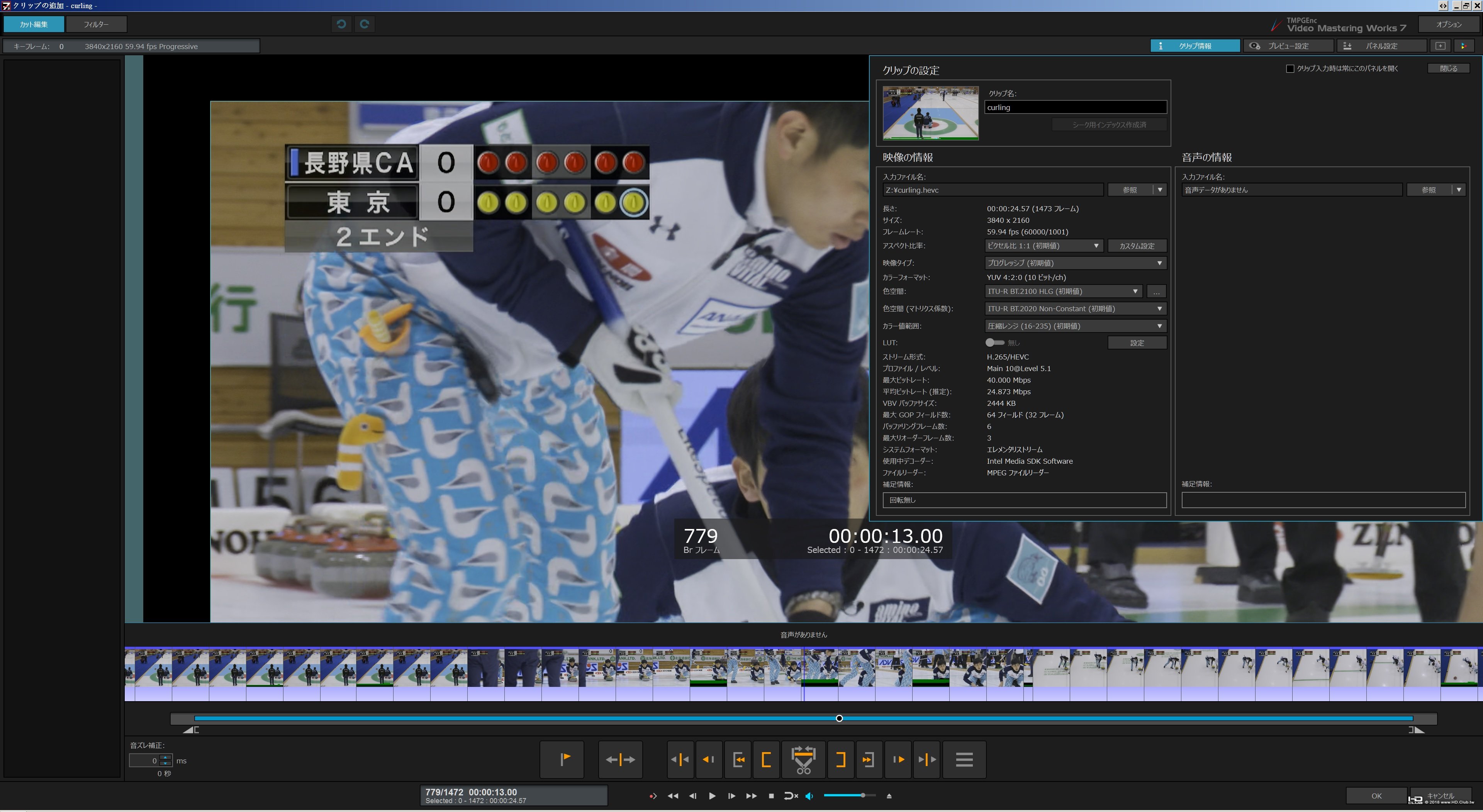Click the split-at-current-position arrows button
The image size is (1483, 812).
(x=620, y=759)
